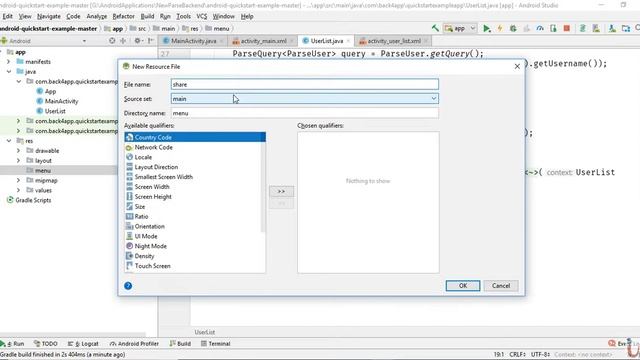Click the AVD Manager toolbar icon

(x=596, y=29)
